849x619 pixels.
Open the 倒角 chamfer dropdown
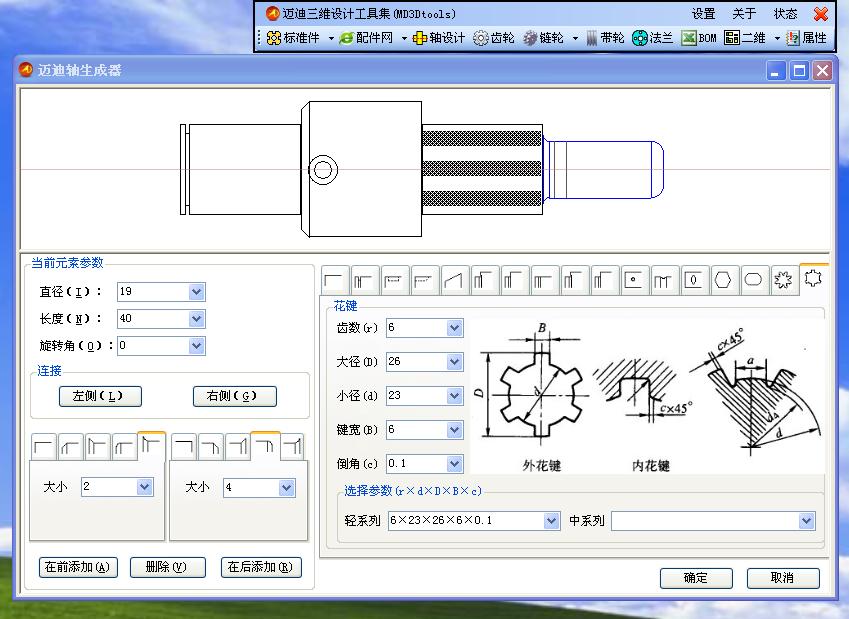click(x=454, y=464)
